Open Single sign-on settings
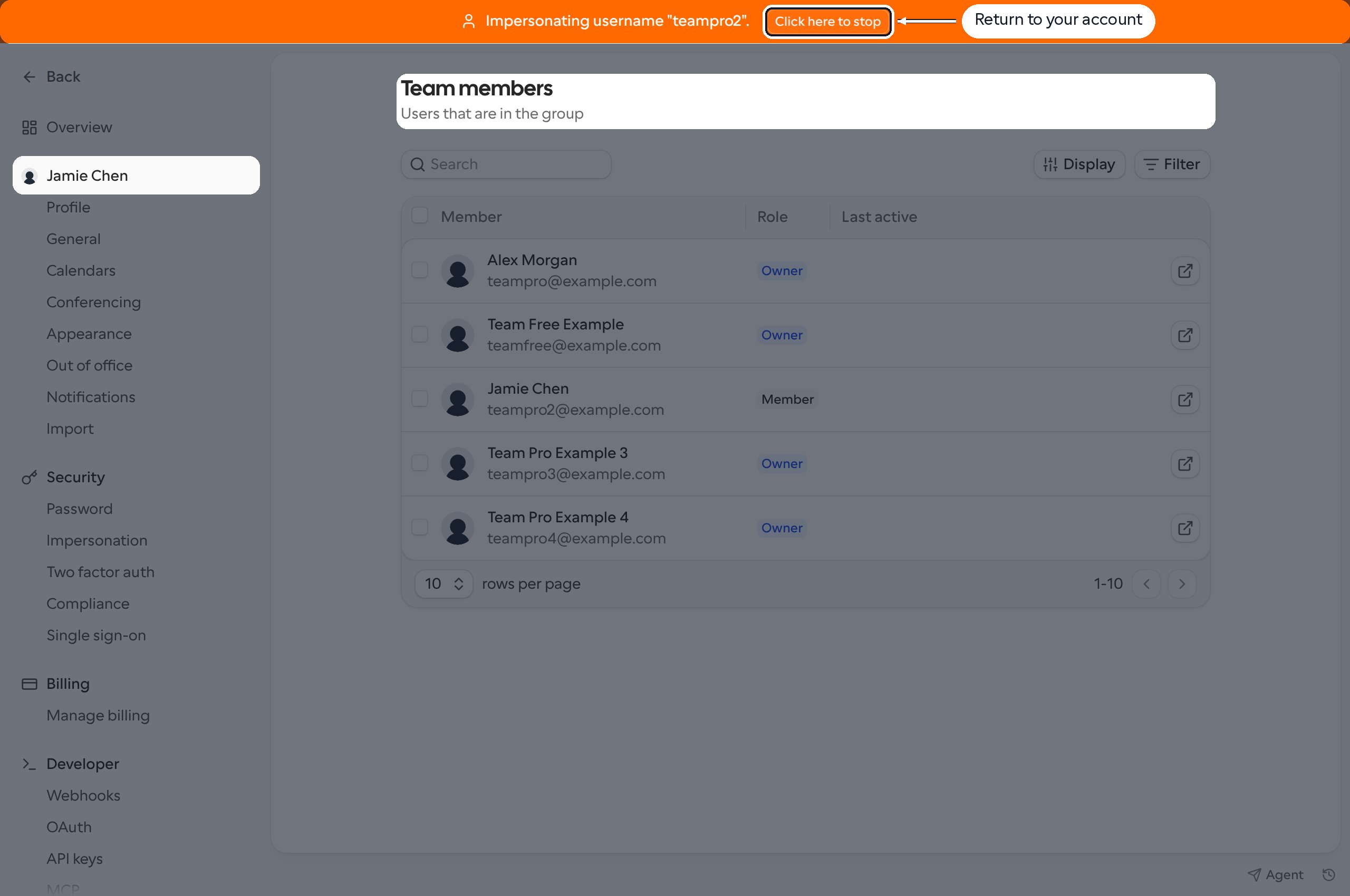The width and height of the screenshot is (1350, 896). [x=96, y=636]
